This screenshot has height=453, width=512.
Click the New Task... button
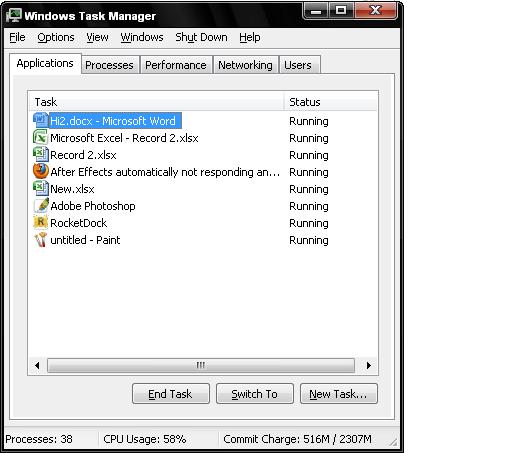pos(339,394)
